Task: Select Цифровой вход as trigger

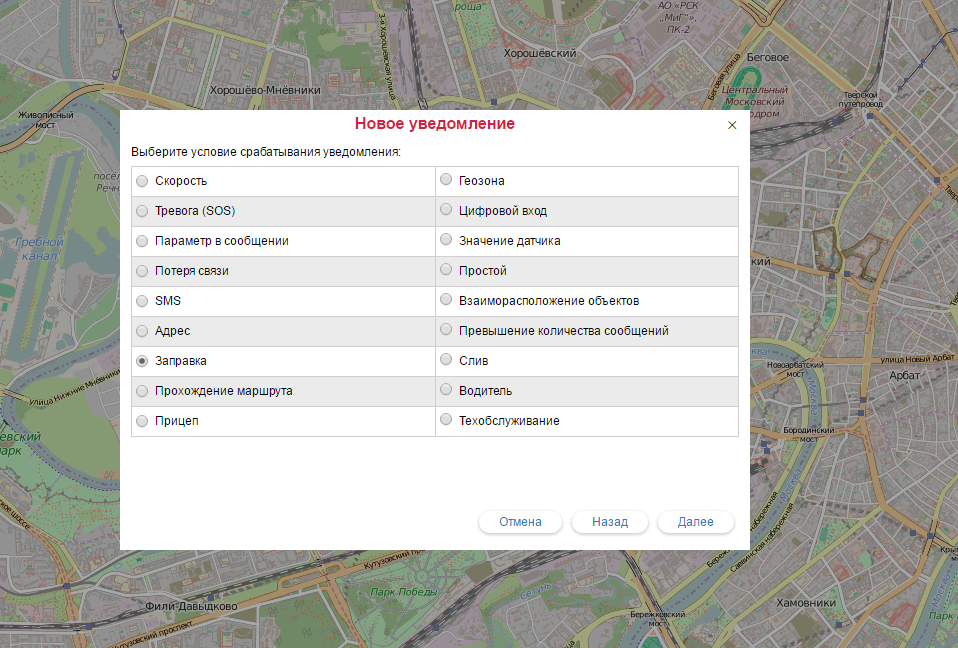Action: tap(445, 211)
